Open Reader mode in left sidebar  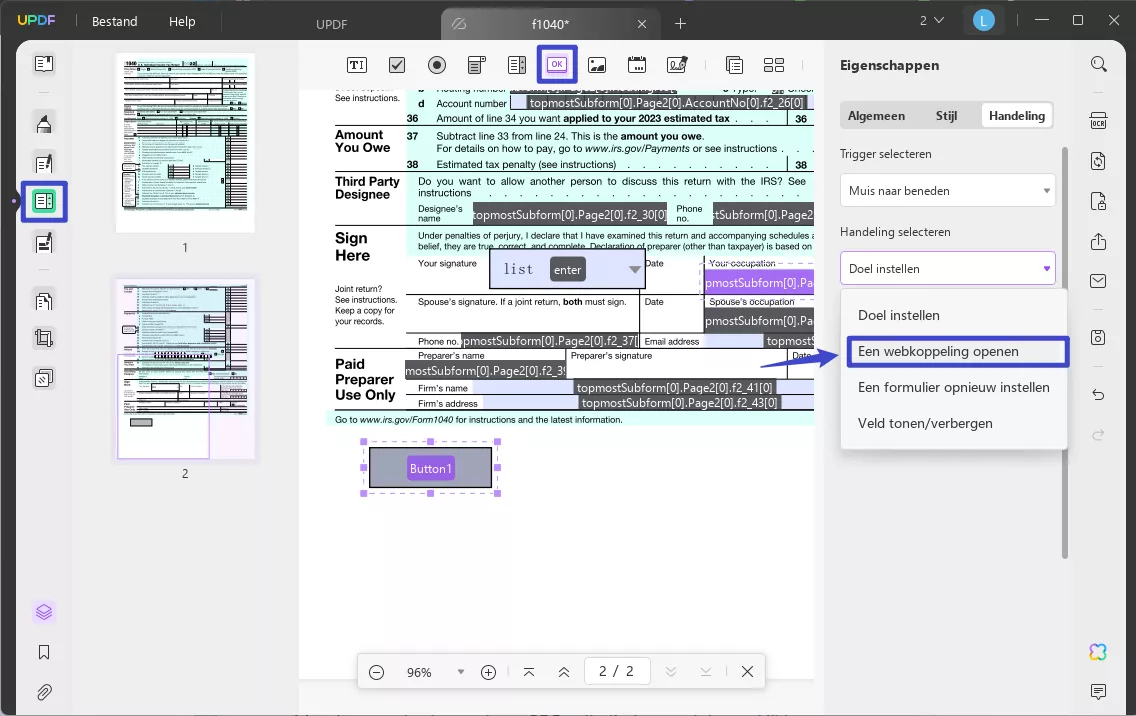(43, 64)
